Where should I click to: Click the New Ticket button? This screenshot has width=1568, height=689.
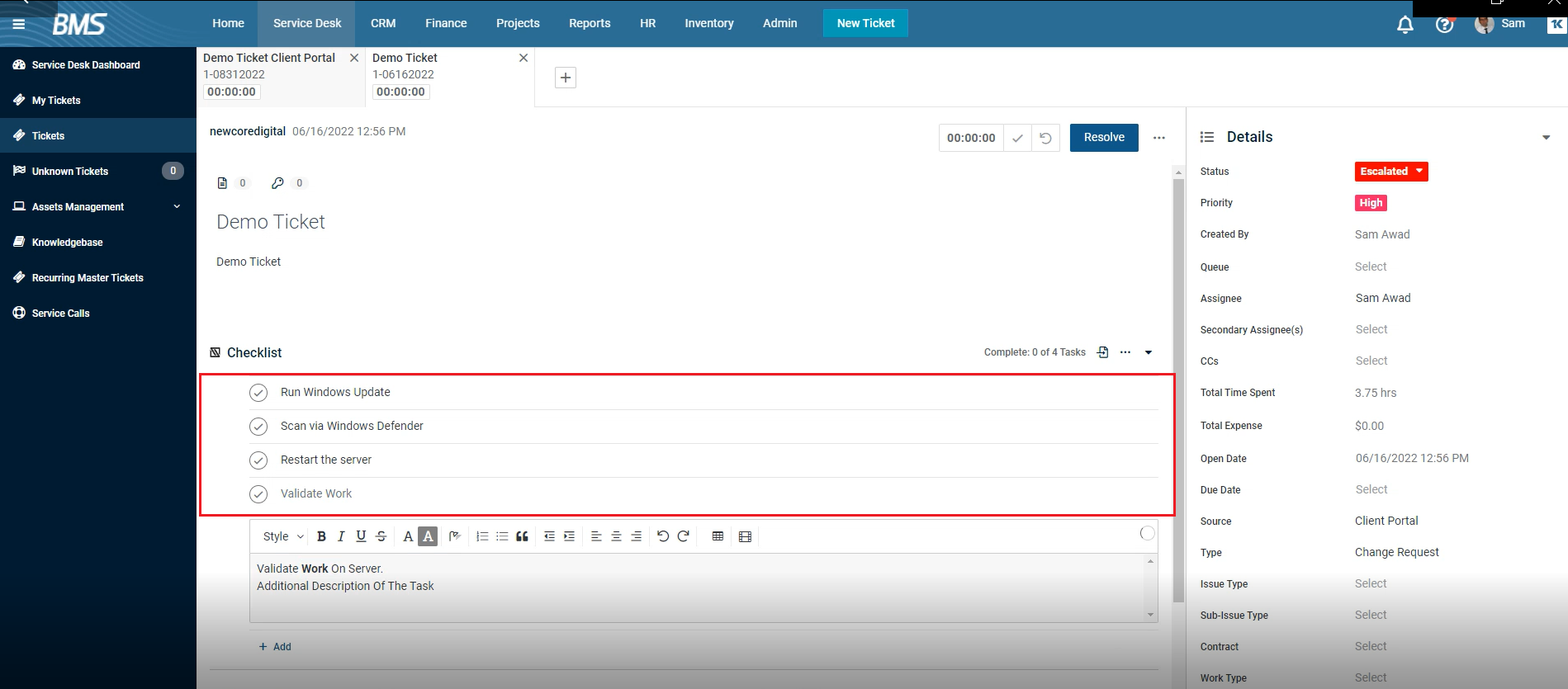coord(865,23)
